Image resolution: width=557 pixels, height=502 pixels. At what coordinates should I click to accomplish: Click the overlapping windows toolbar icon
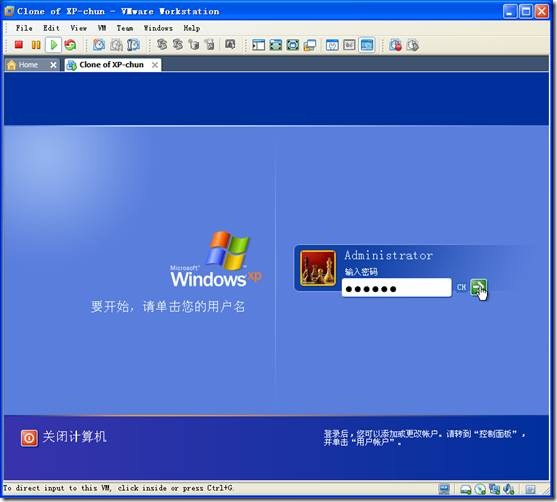pos(310,45)
